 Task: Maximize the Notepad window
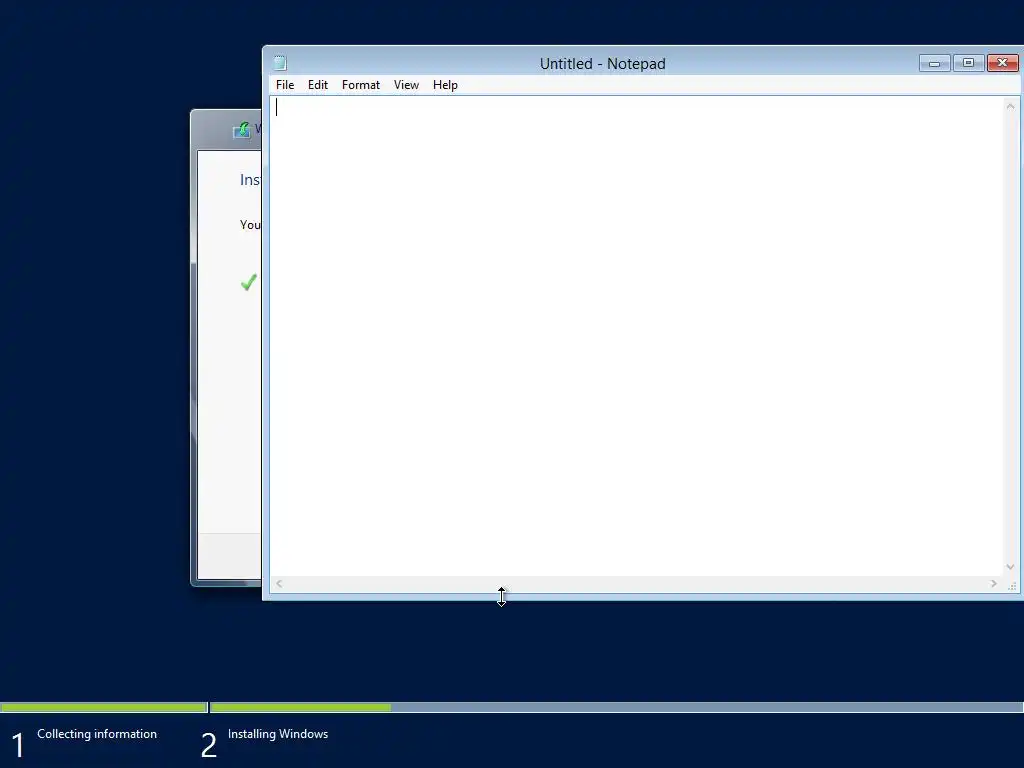tap(968, 63)
